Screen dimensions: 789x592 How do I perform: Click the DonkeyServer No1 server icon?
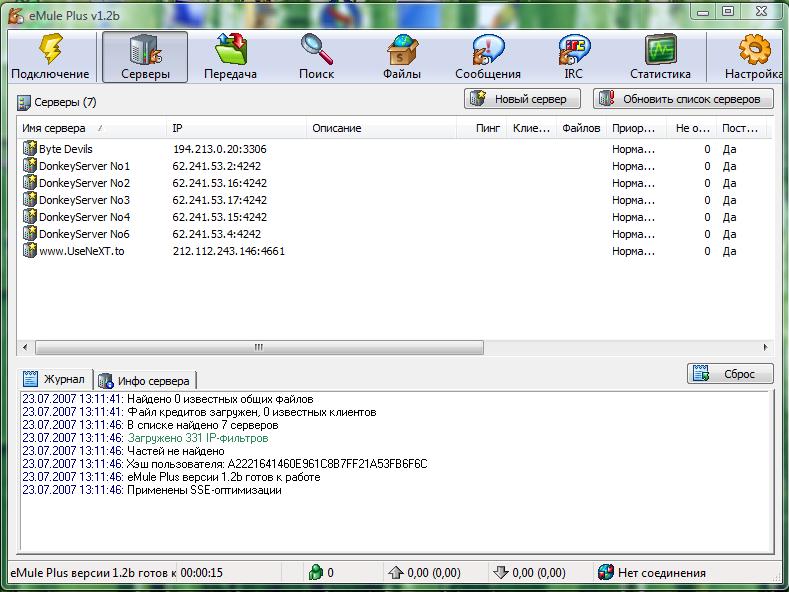point(30,165)
